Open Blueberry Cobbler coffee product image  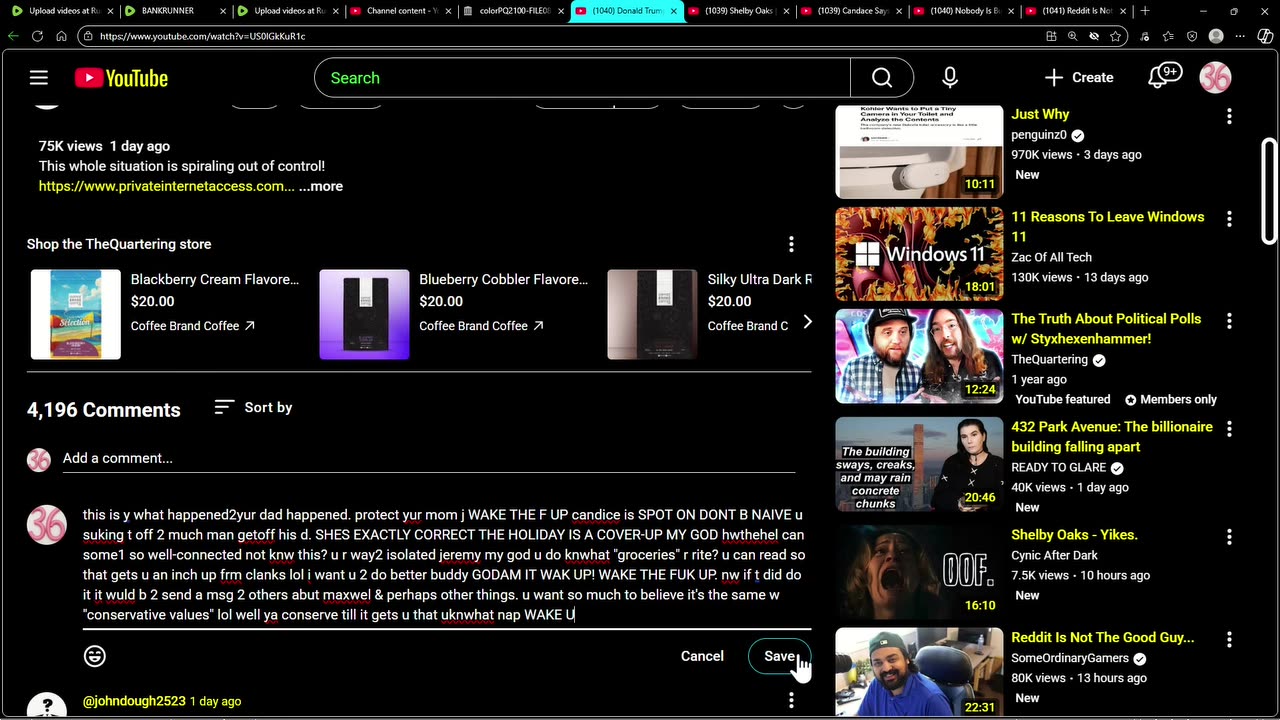364,314
